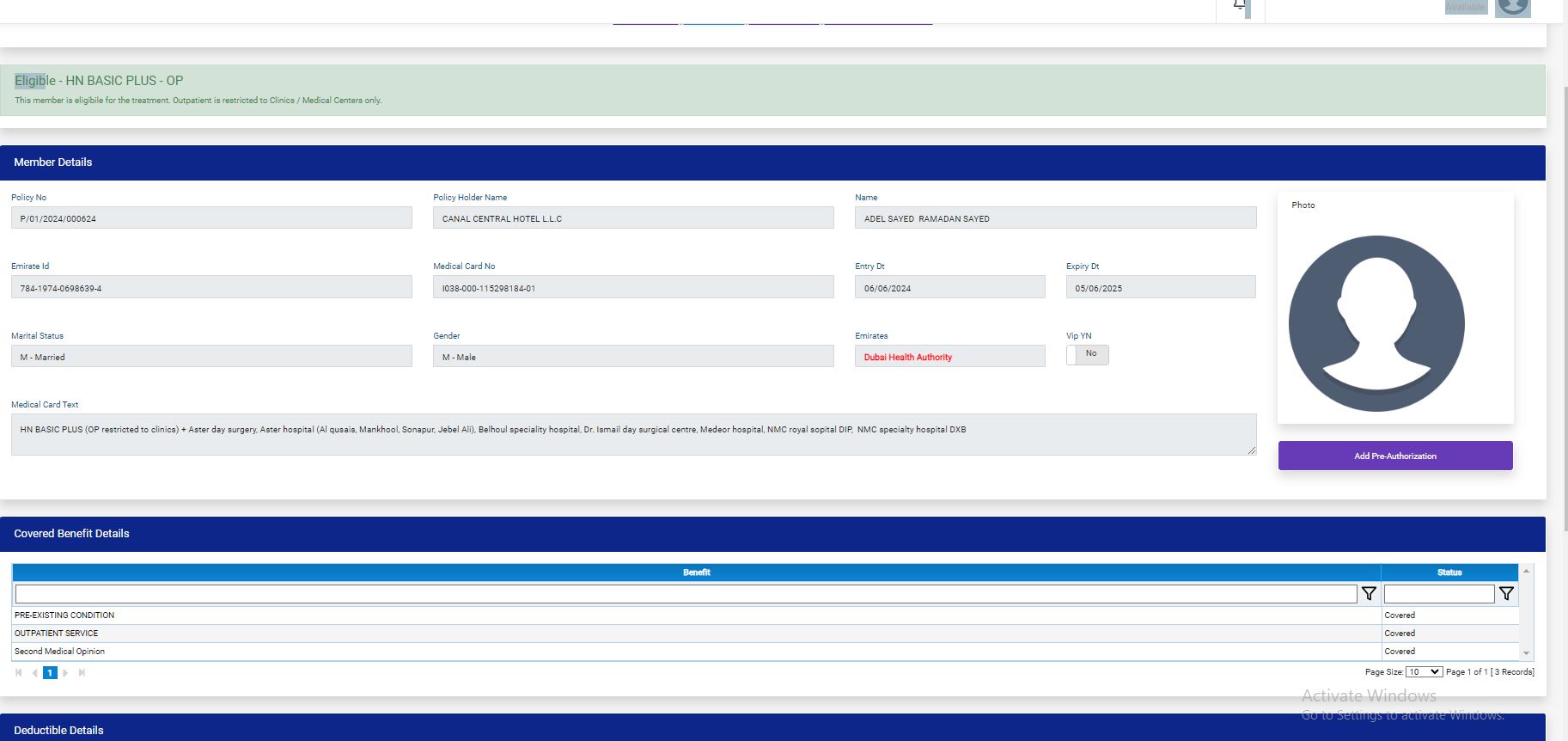
Task: Select page 1 in the pager
Action: click(x=50, y=673)
